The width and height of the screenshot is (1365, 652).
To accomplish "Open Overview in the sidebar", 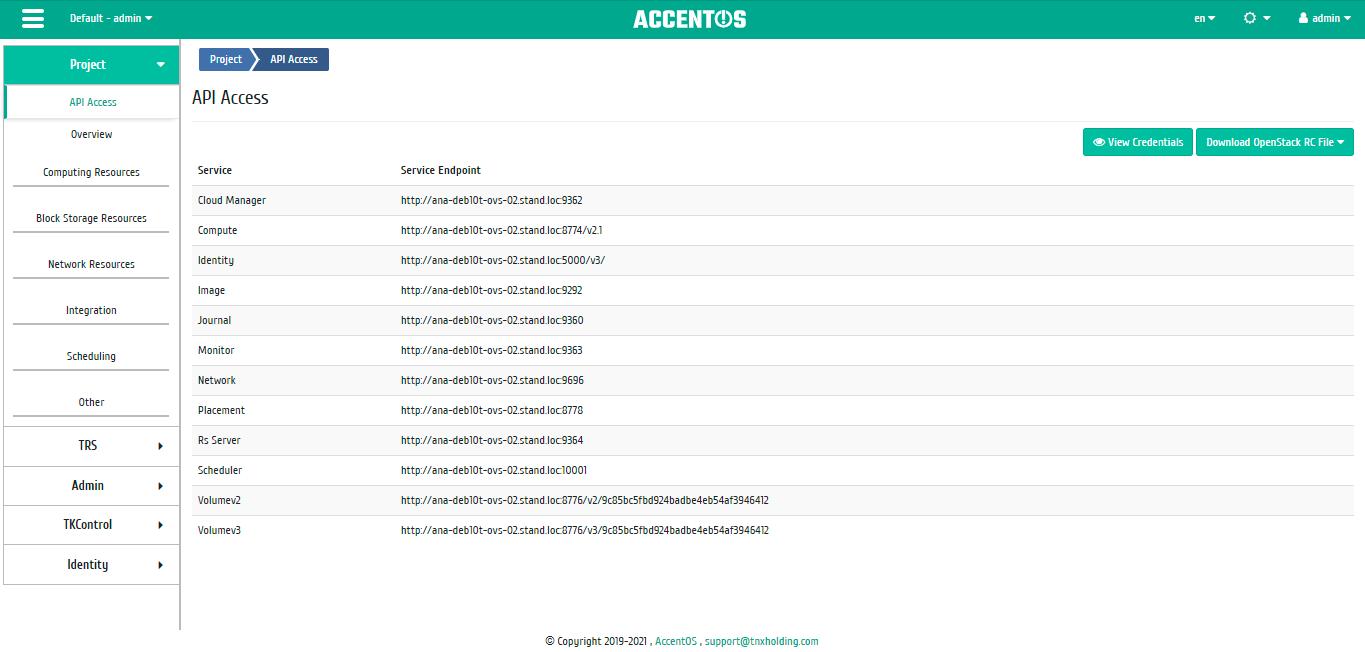I will pos(92,134).
